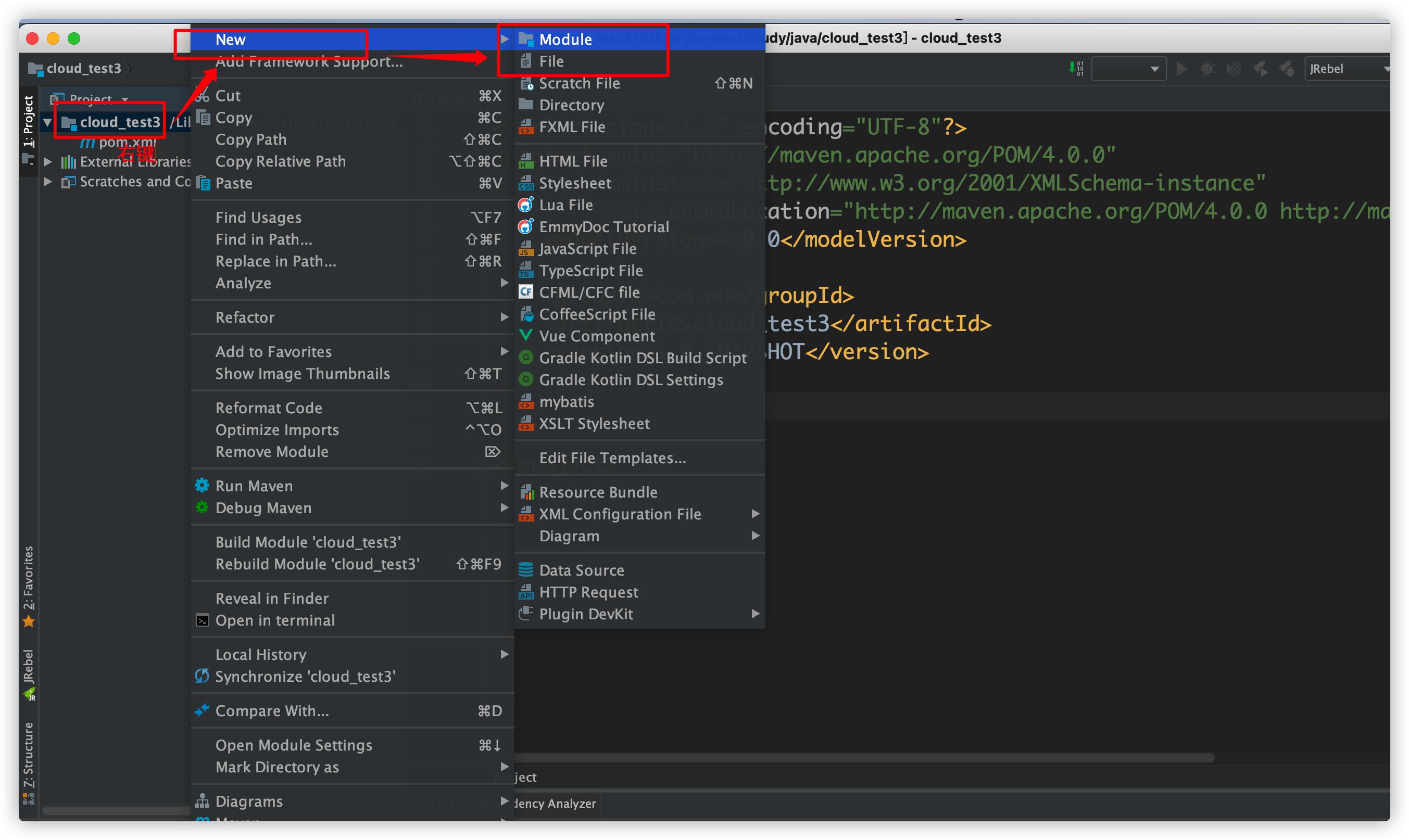Open the JRebel side tab

tap(28, 674)
